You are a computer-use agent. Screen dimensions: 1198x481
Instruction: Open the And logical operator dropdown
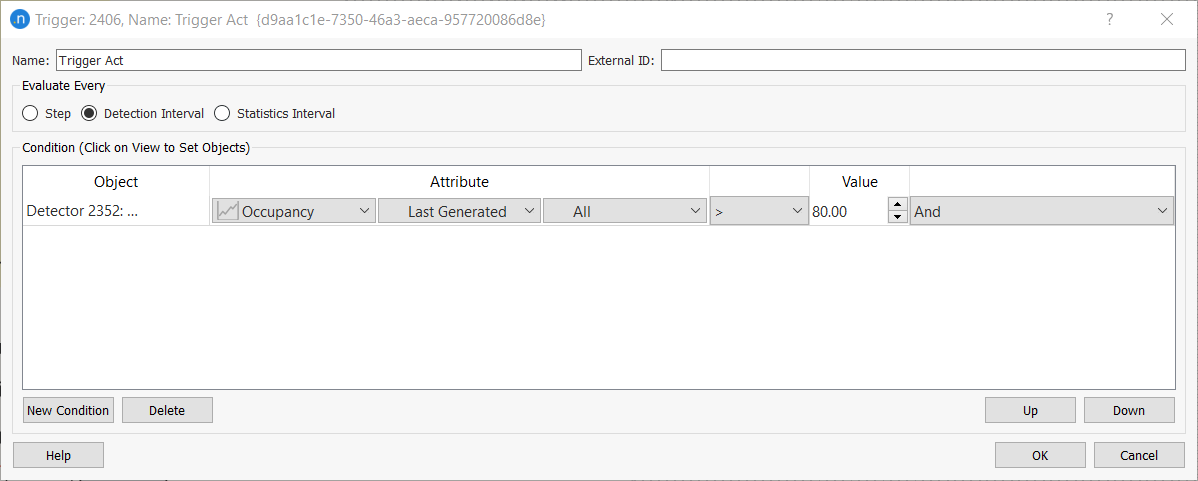(1041, 211)
